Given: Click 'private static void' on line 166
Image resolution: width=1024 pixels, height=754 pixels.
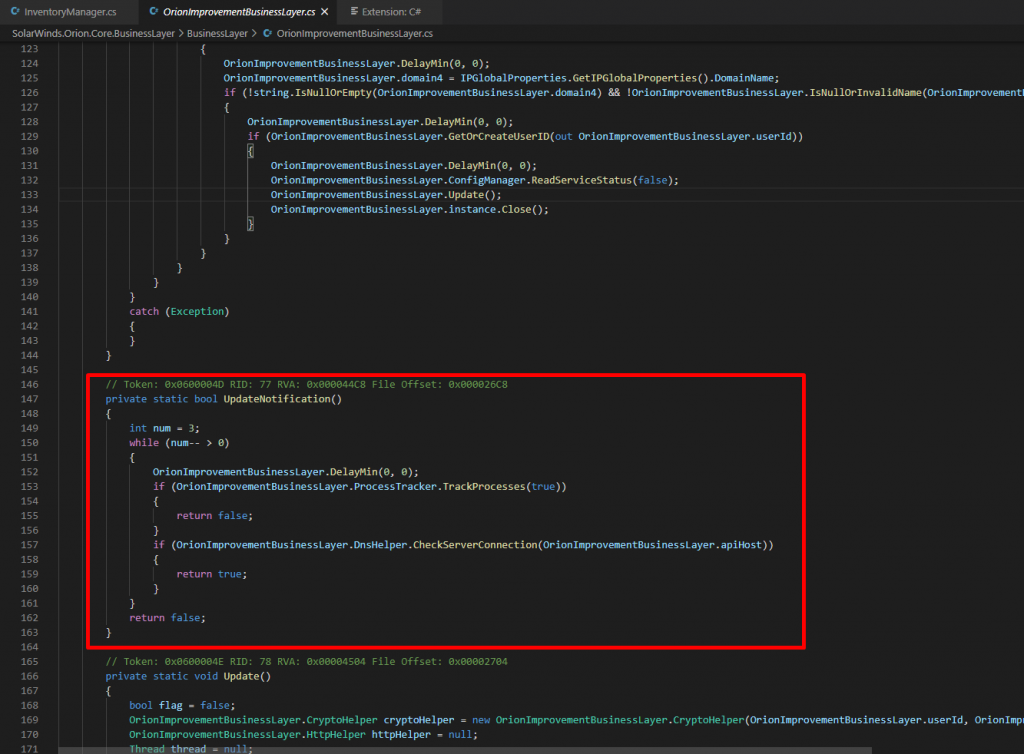Looking at the screenshot, I should tap(161, 676).
